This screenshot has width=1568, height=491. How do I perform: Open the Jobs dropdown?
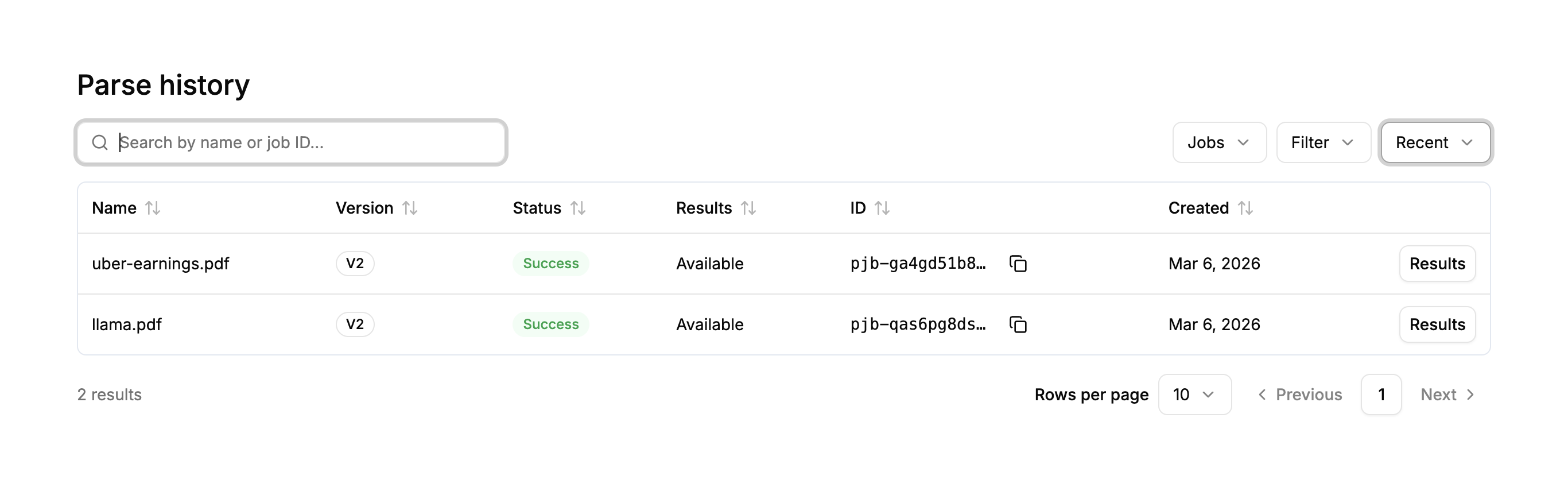[x=1219, y=142]
